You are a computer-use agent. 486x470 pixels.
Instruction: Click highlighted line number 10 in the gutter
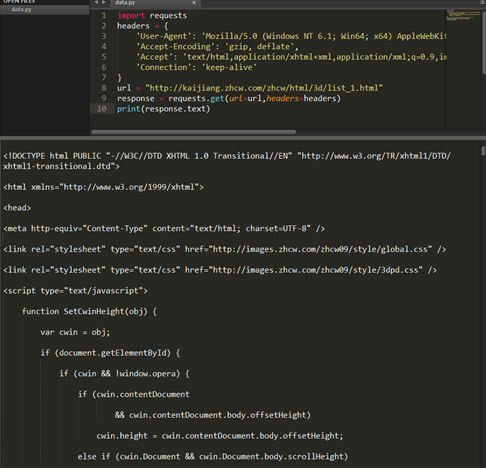tap(102, 109)
